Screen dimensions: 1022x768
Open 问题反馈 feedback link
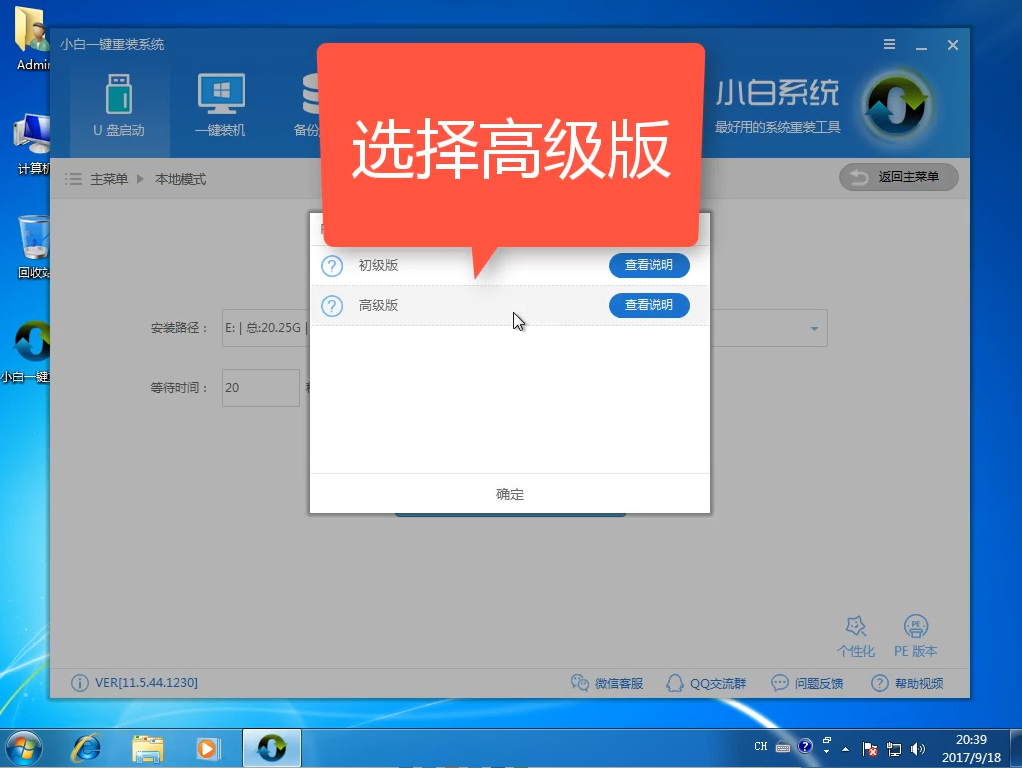[x=807, y=683]
